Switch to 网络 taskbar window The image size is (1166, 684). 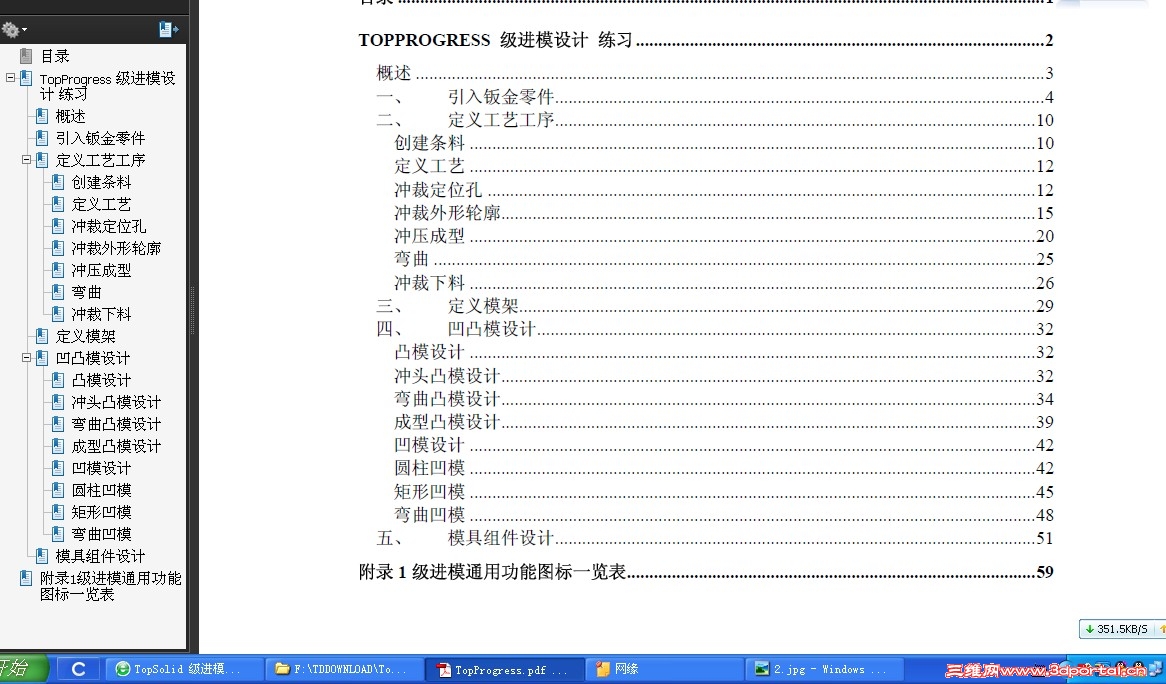[x=663, y=669]
